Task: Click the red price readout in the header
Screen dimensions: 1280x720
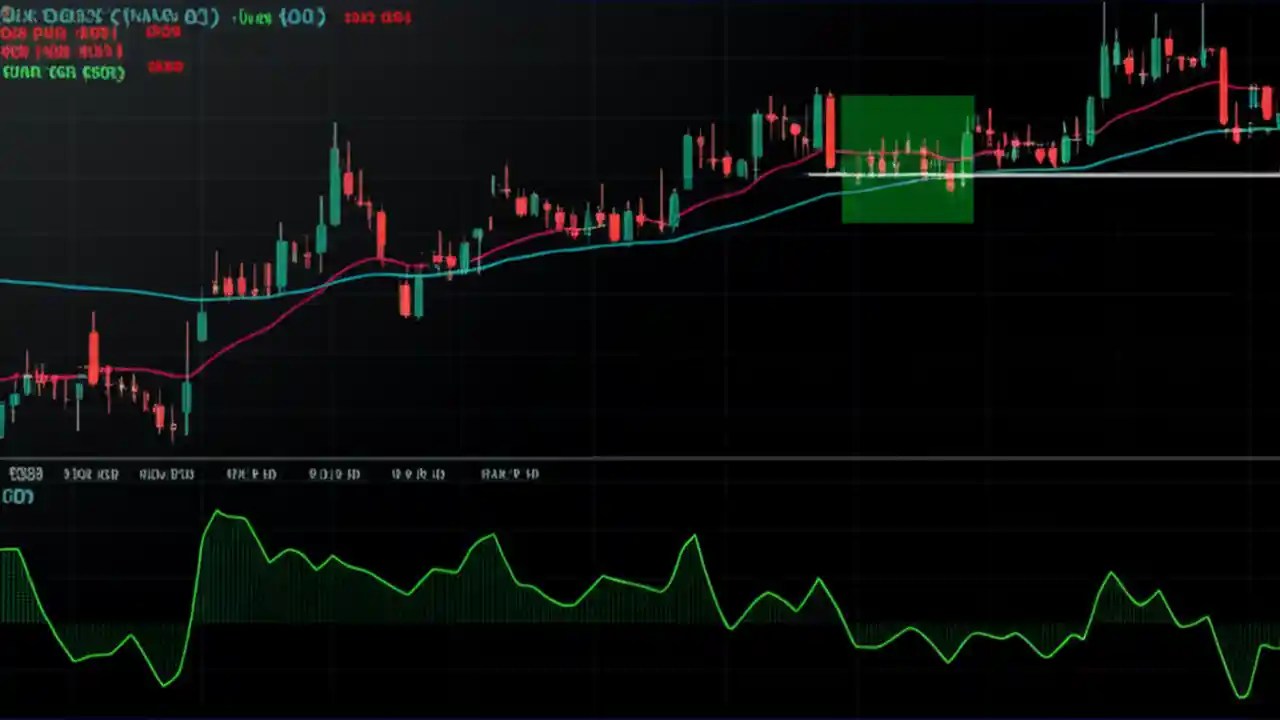Action: point(377,17)
